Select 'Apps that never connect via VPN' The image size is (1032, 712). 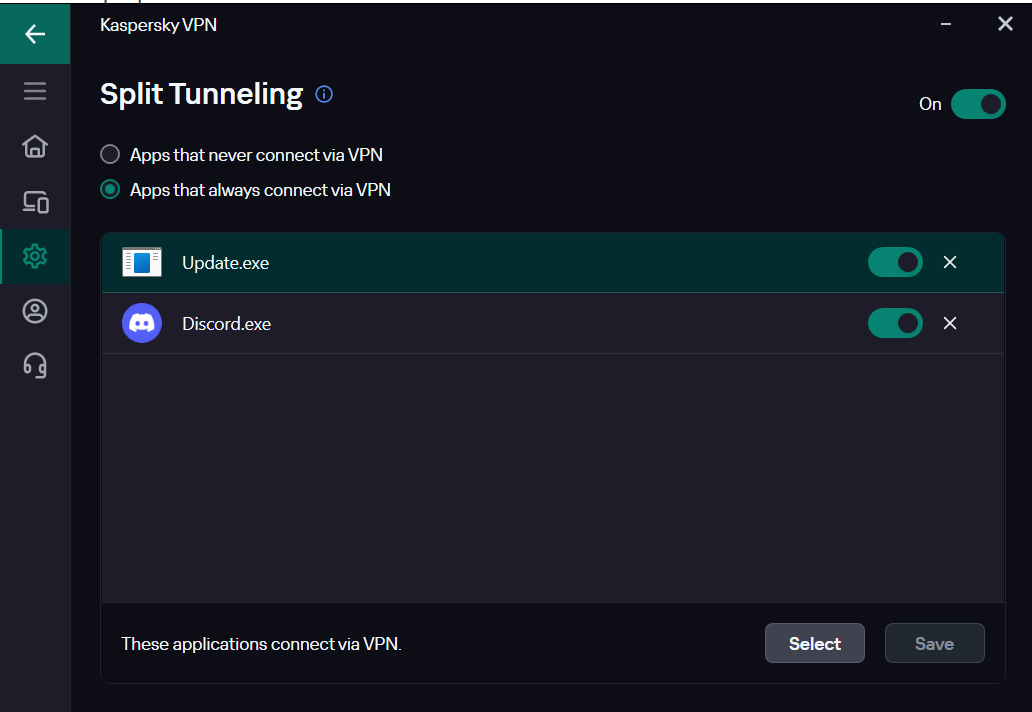(241, 155)
